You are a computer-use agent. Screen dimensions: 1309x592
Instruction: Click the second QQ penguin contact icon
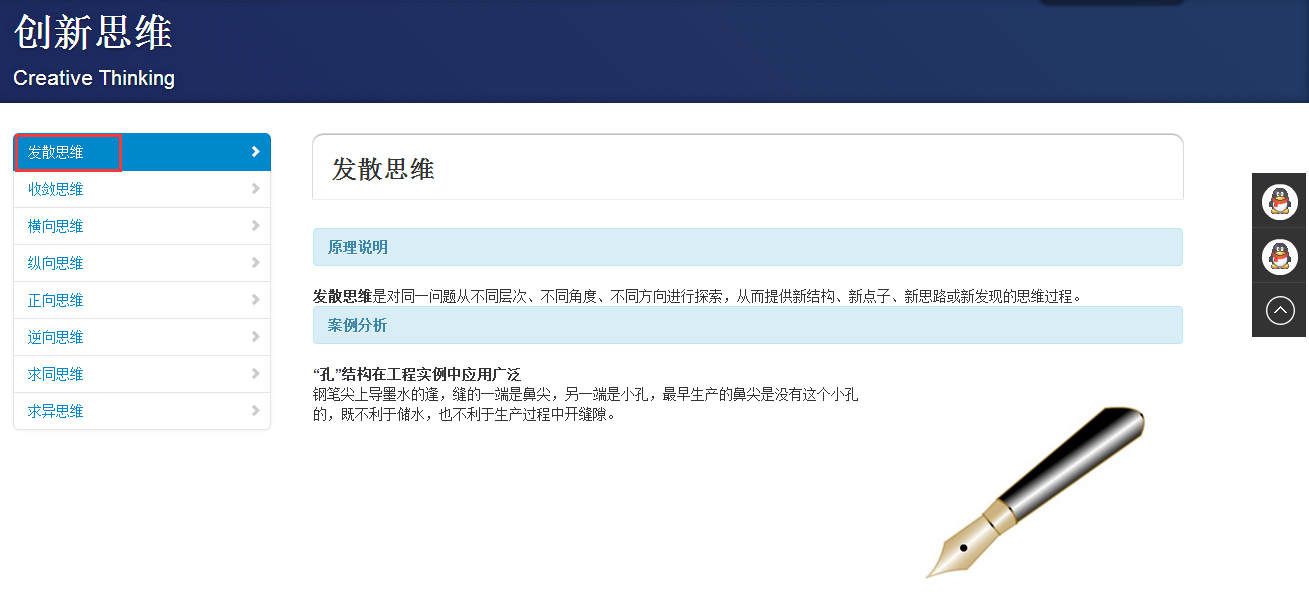[1279, 257]
